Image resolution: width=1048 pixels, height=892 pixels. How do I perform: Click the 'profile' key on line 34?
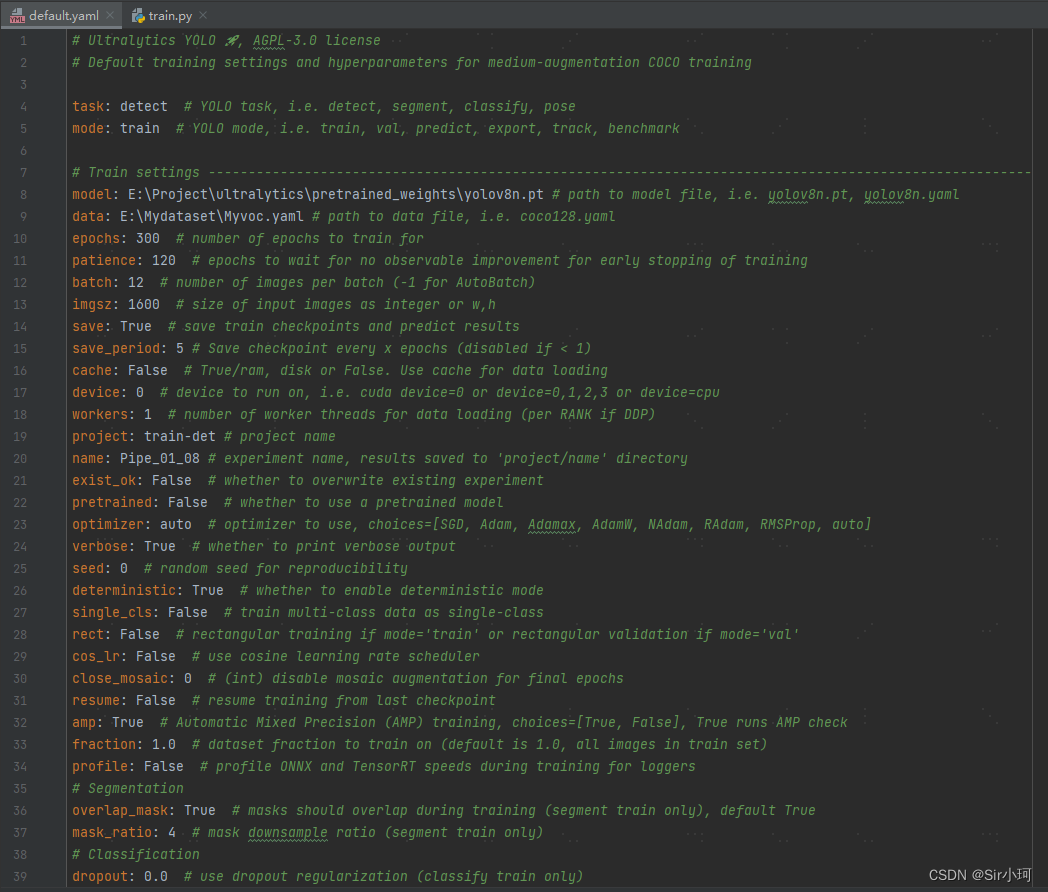click(x=100, y=767)
